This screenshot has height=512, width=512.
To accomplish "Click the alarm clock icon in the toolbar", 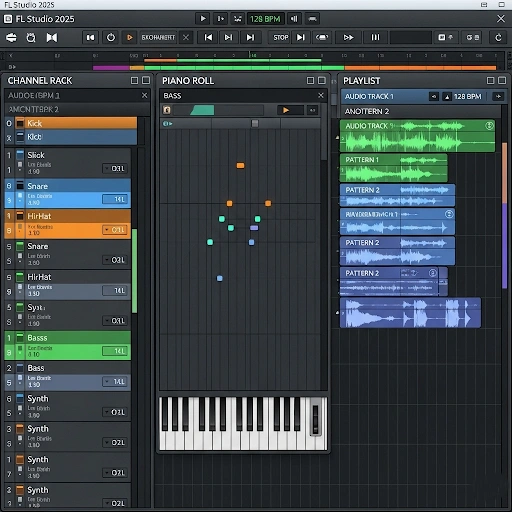I will click(31, 37).
